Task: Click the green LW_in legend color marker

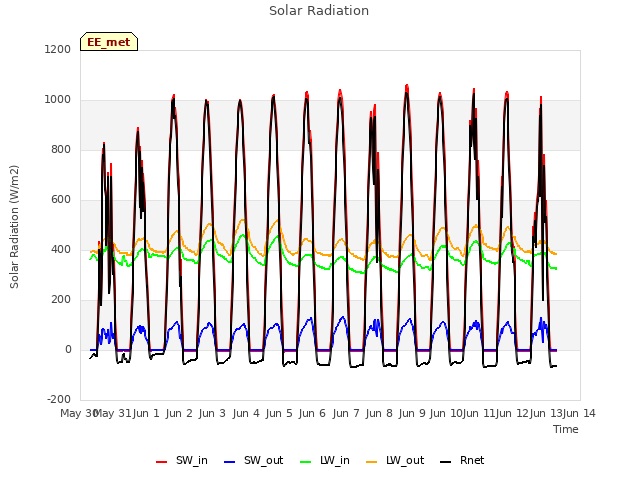Action: pyautogui.click(x=306, y=462)
